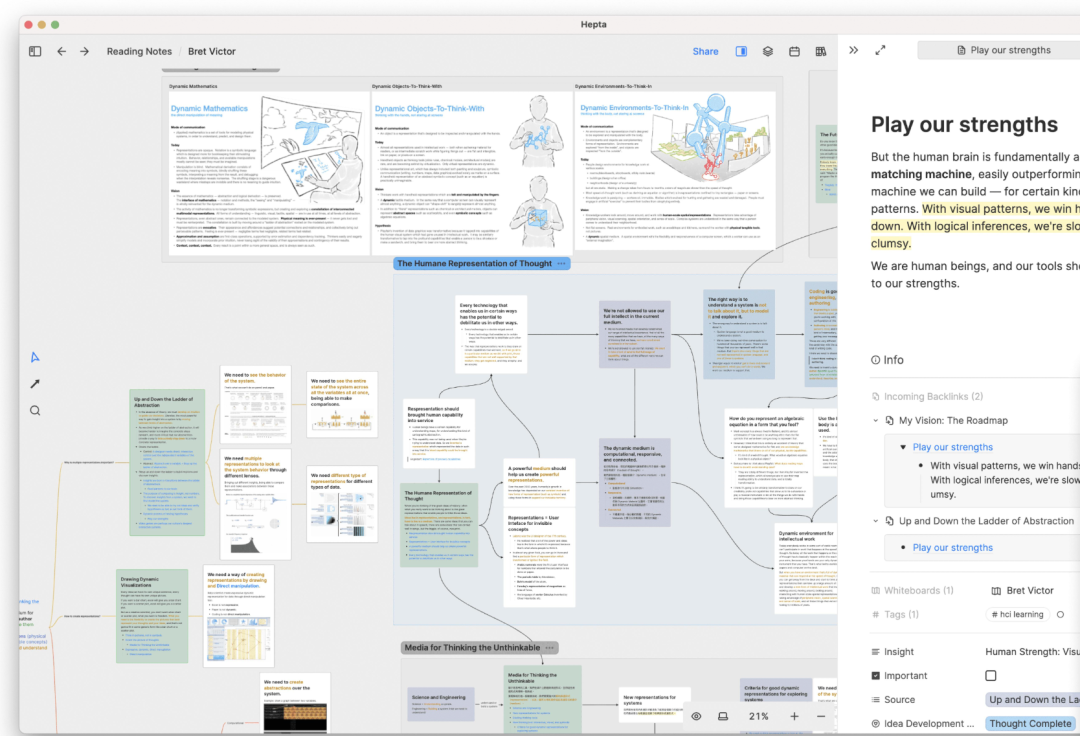Expand the side panel to full screen
Screen dimensions: 1080x736
[880, 50]
